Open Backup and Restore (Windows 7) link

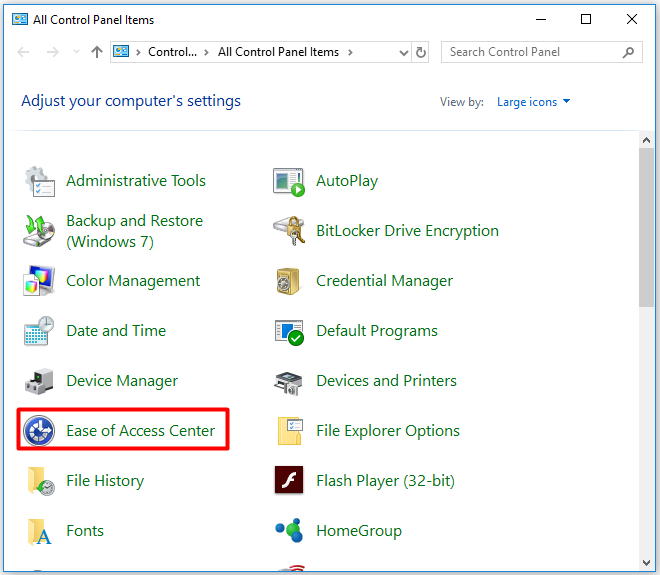point(135,231)
